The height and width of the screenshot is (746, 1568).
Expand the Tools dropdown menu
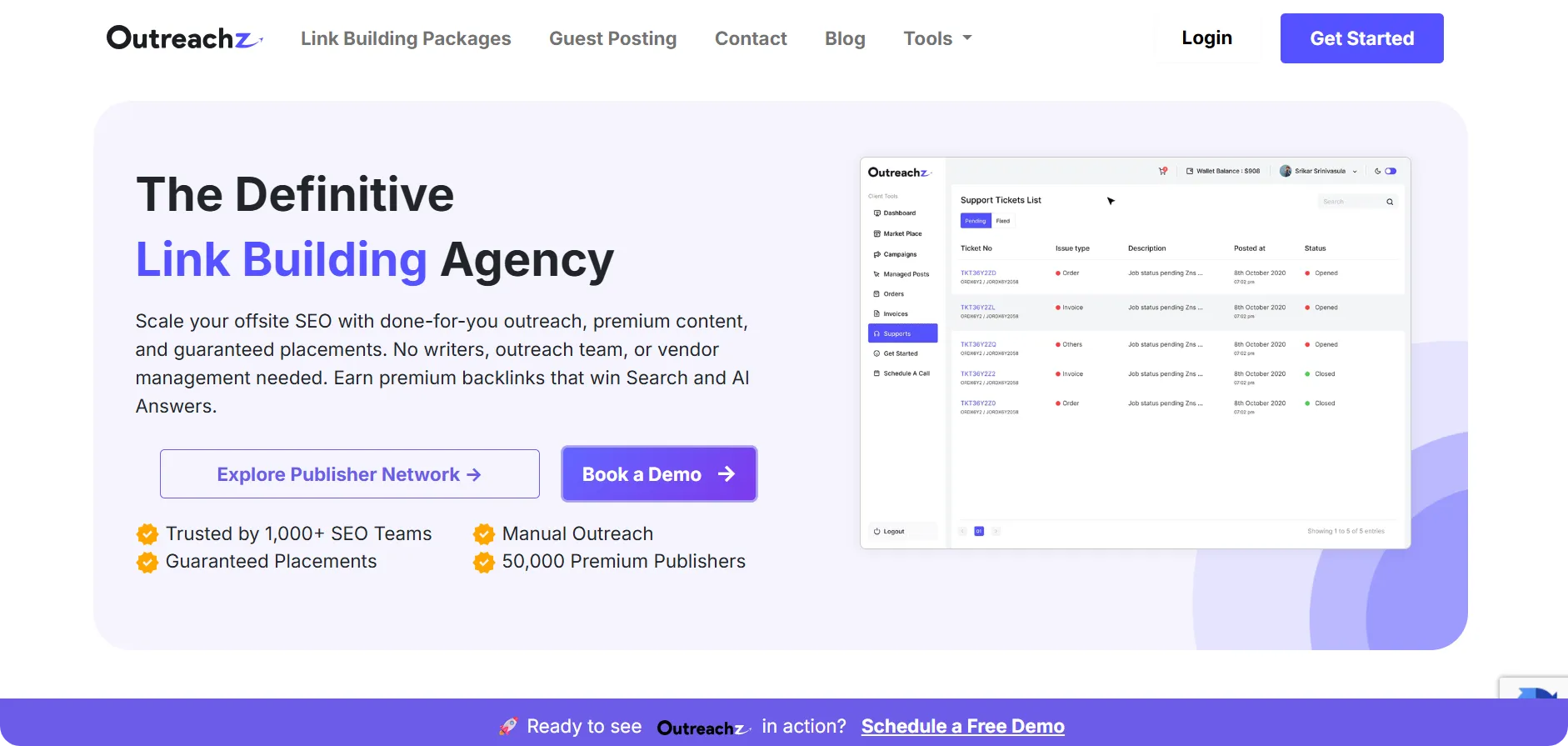pyautogui.click(x=937, y=38)
